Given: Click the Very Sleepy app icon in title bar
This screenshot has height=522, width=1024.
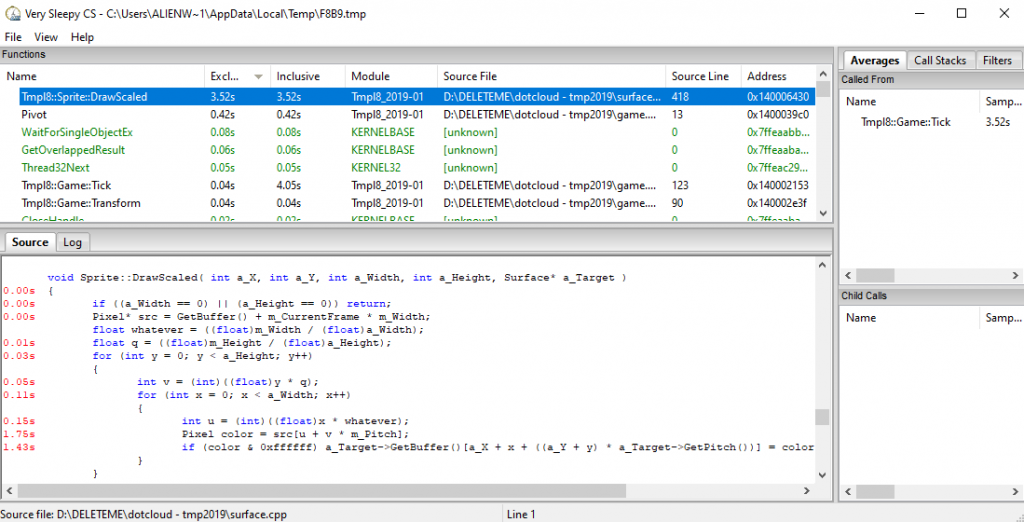Looking at the screenshot, I should (12, 13).
